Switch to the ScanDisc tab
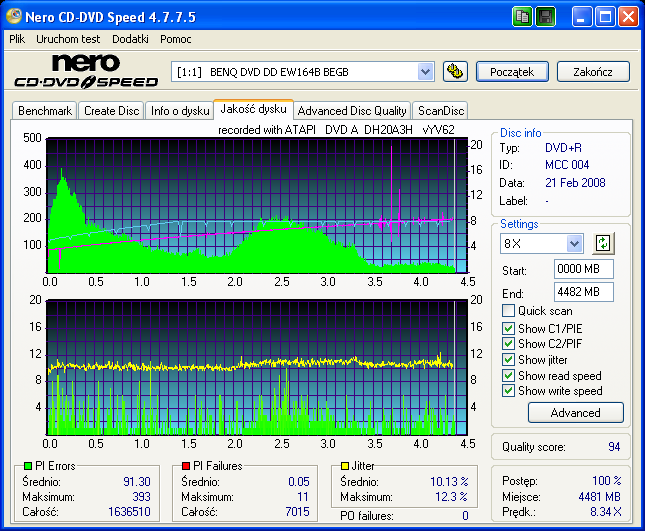 pyautogui.click(x=441, y=111)
